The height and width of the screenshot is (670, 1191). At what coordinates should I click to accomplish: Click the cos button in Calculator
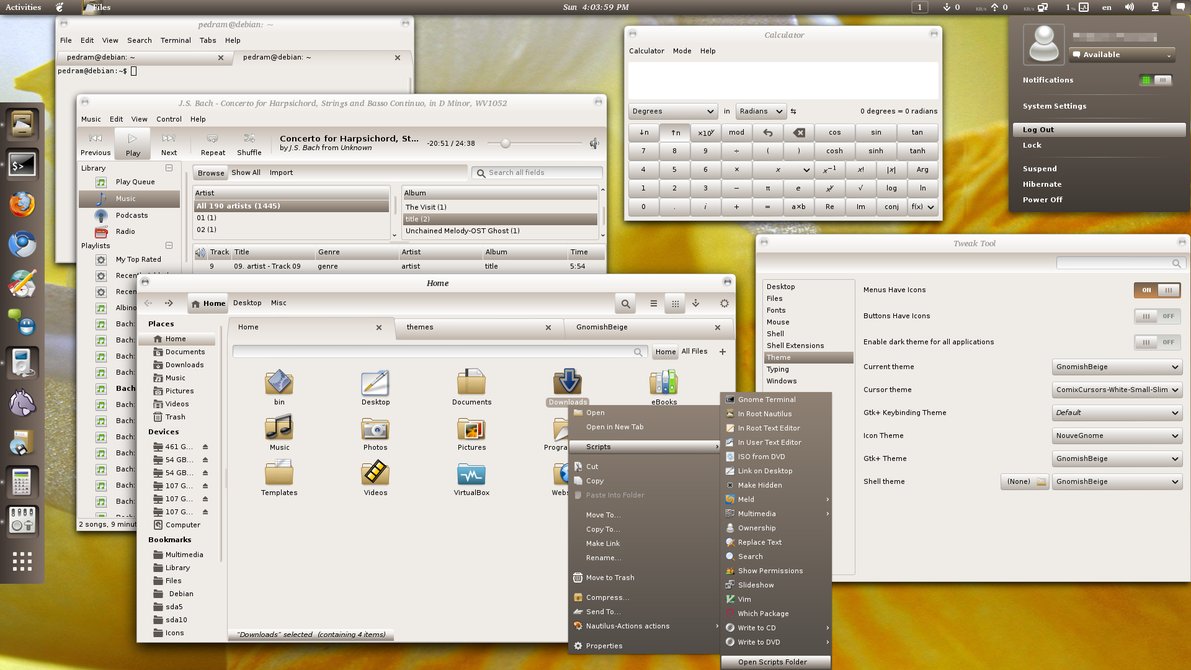(834, 132)
